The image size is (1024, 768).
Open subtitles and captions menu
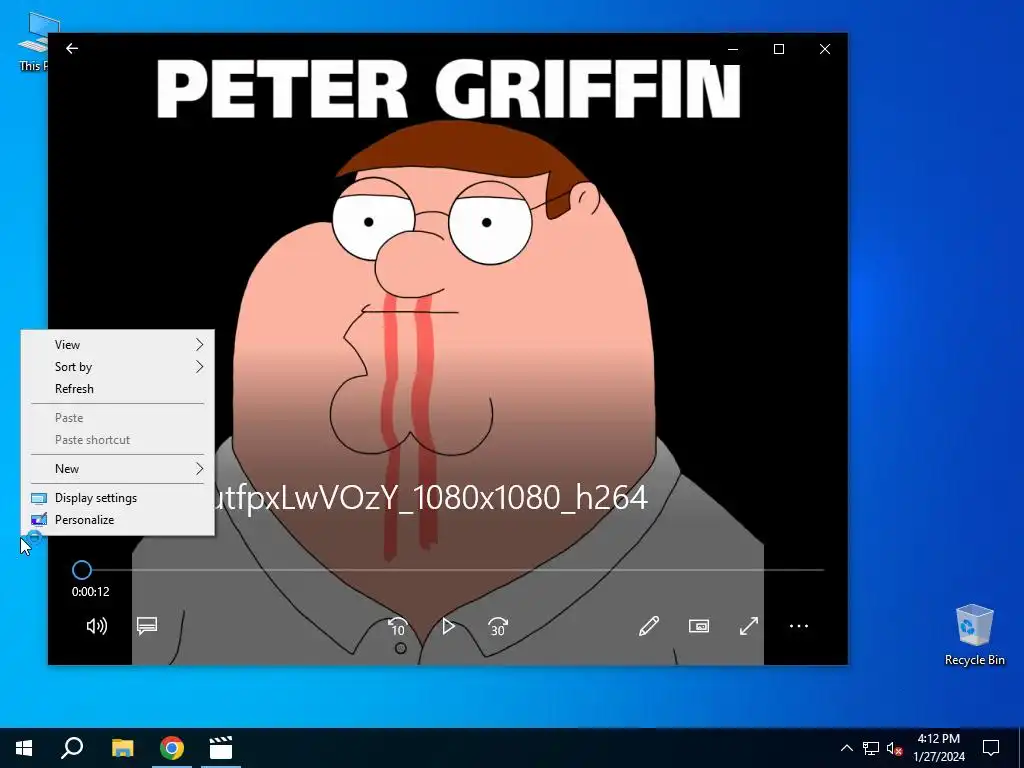147,626
